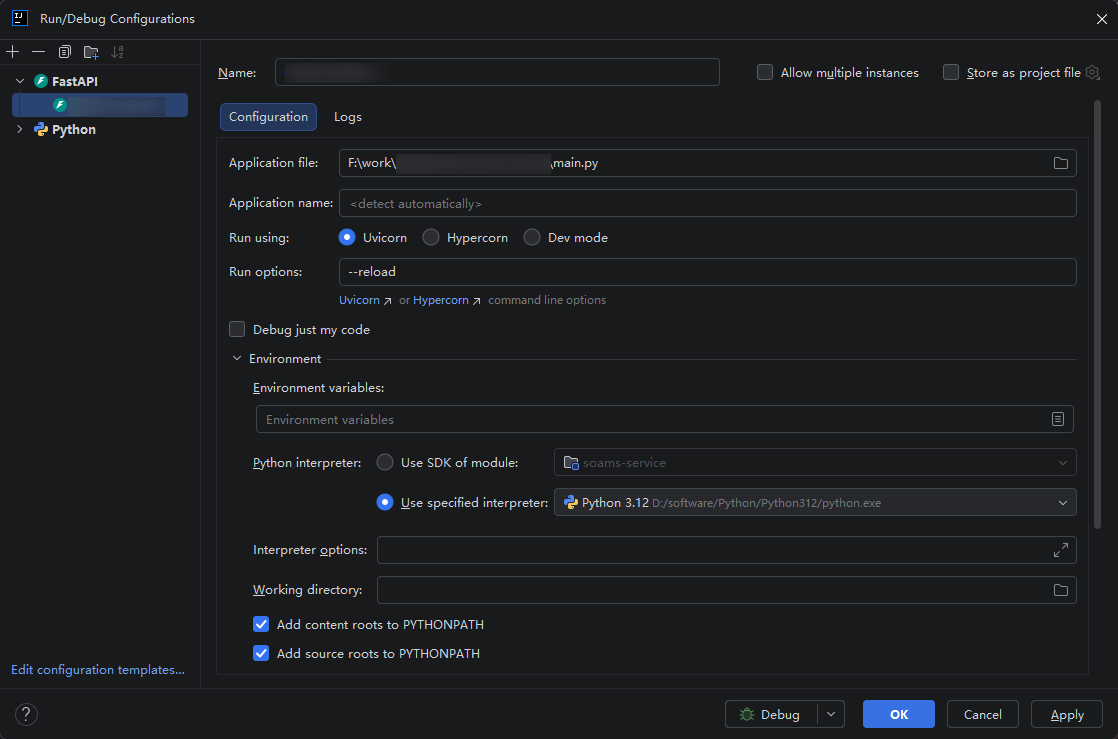Viewport: 1118px width, 739px height.
Task: Click the Apply button
Action: tap(1067, 714)
